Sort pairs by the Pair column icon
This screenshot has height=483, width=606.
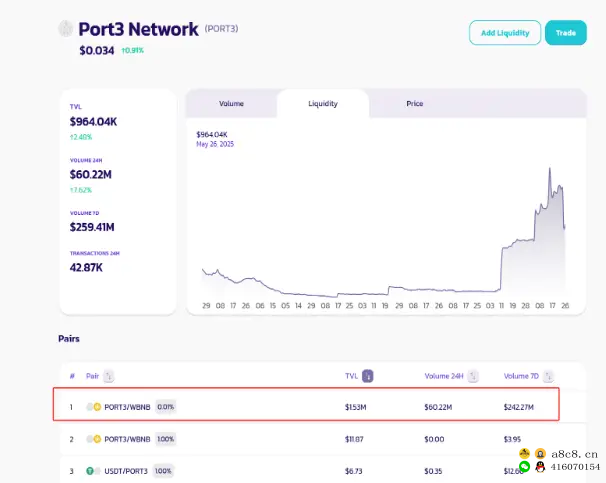pyautogui.click(x=109, y=376)
